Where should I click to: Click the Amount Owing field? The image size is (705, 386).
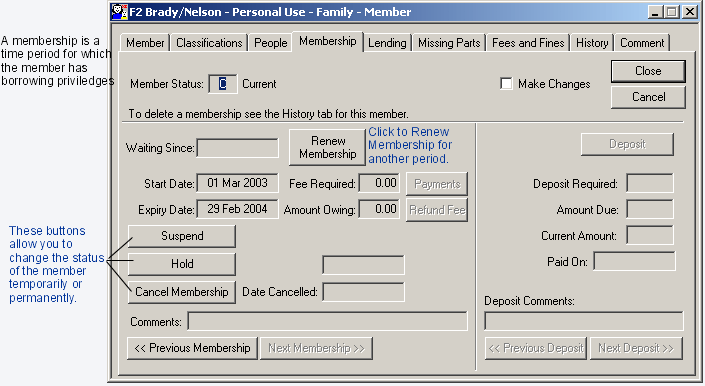tap(379, 209)
